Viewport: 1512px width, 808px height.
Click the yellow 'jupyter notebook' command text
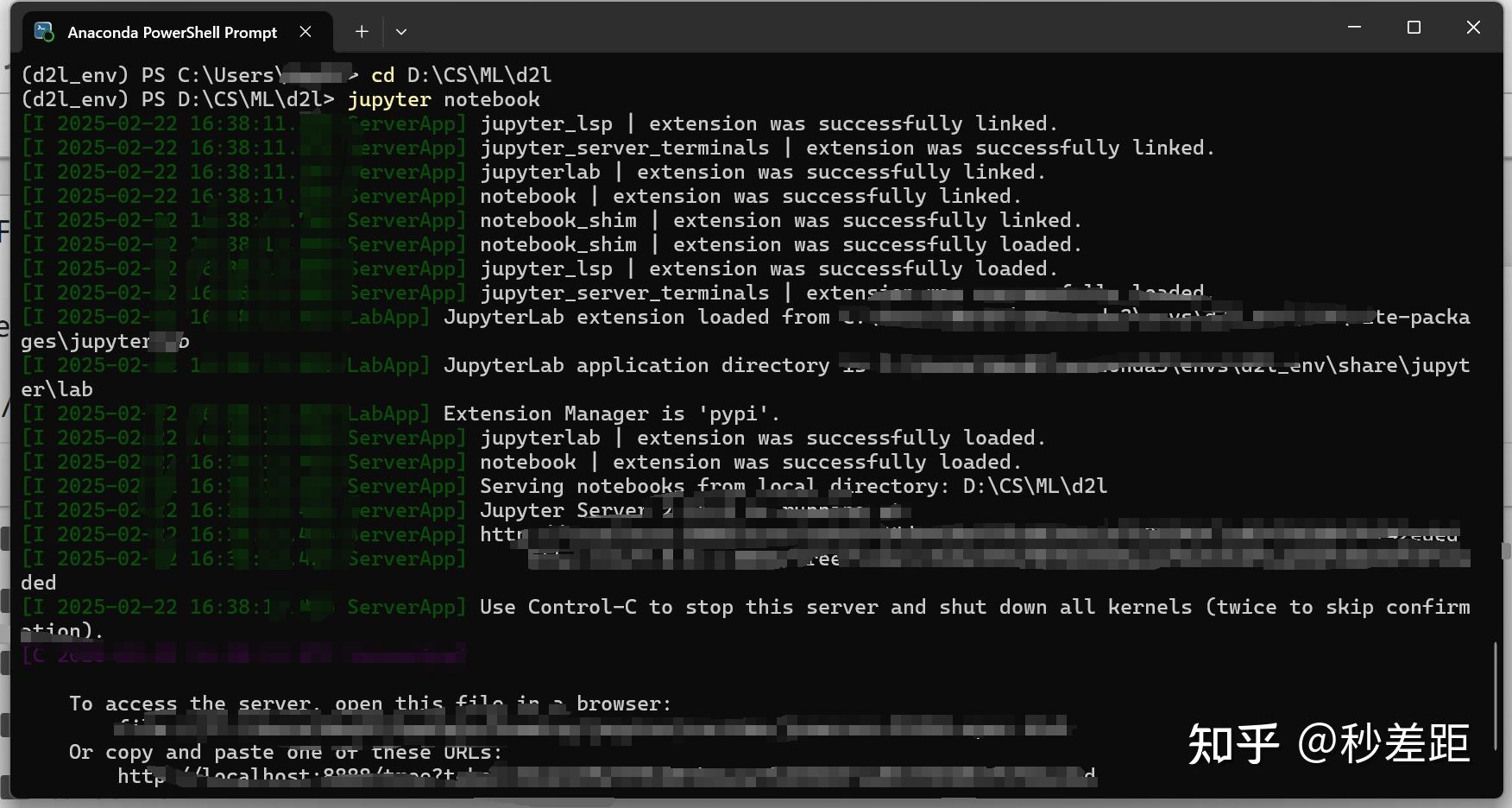click(444, 99)
